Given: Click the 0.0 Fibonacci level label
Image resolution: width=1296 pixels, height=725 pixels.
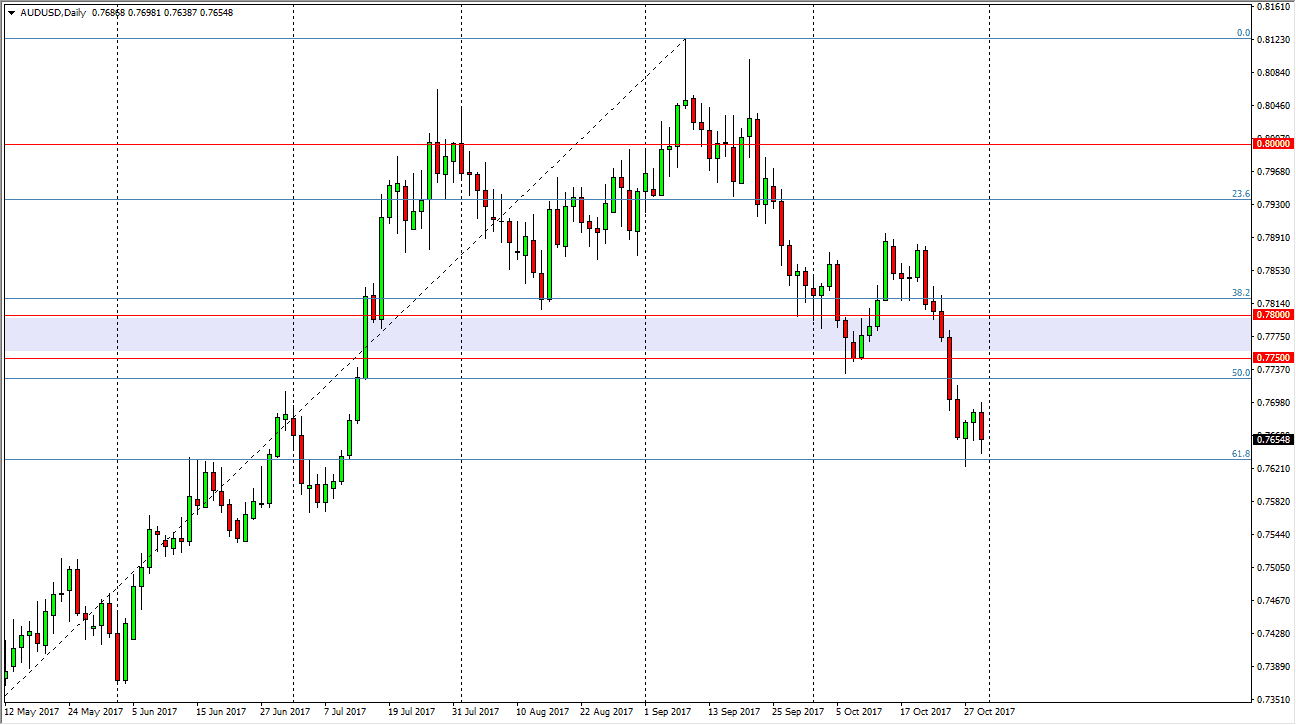Looking at the screenshot, I should [x=1241, y=34].
